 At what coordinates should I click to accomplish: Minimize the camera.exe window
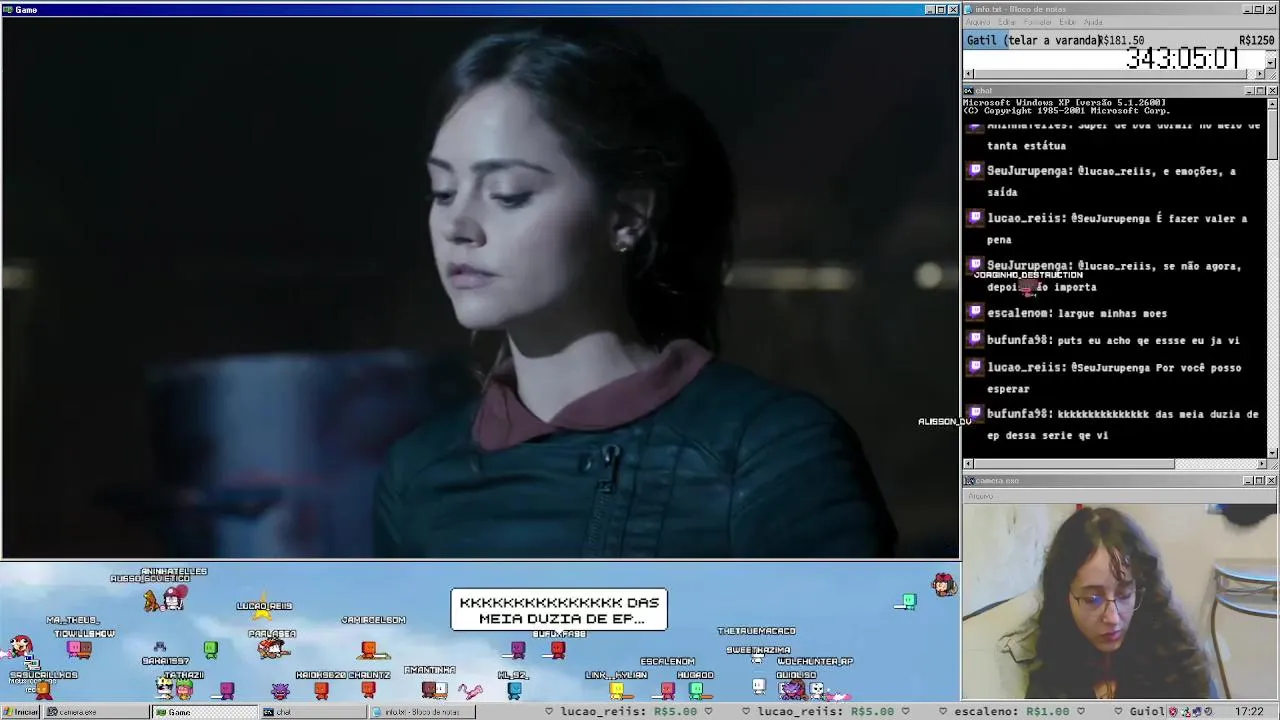click(1248, 480)
